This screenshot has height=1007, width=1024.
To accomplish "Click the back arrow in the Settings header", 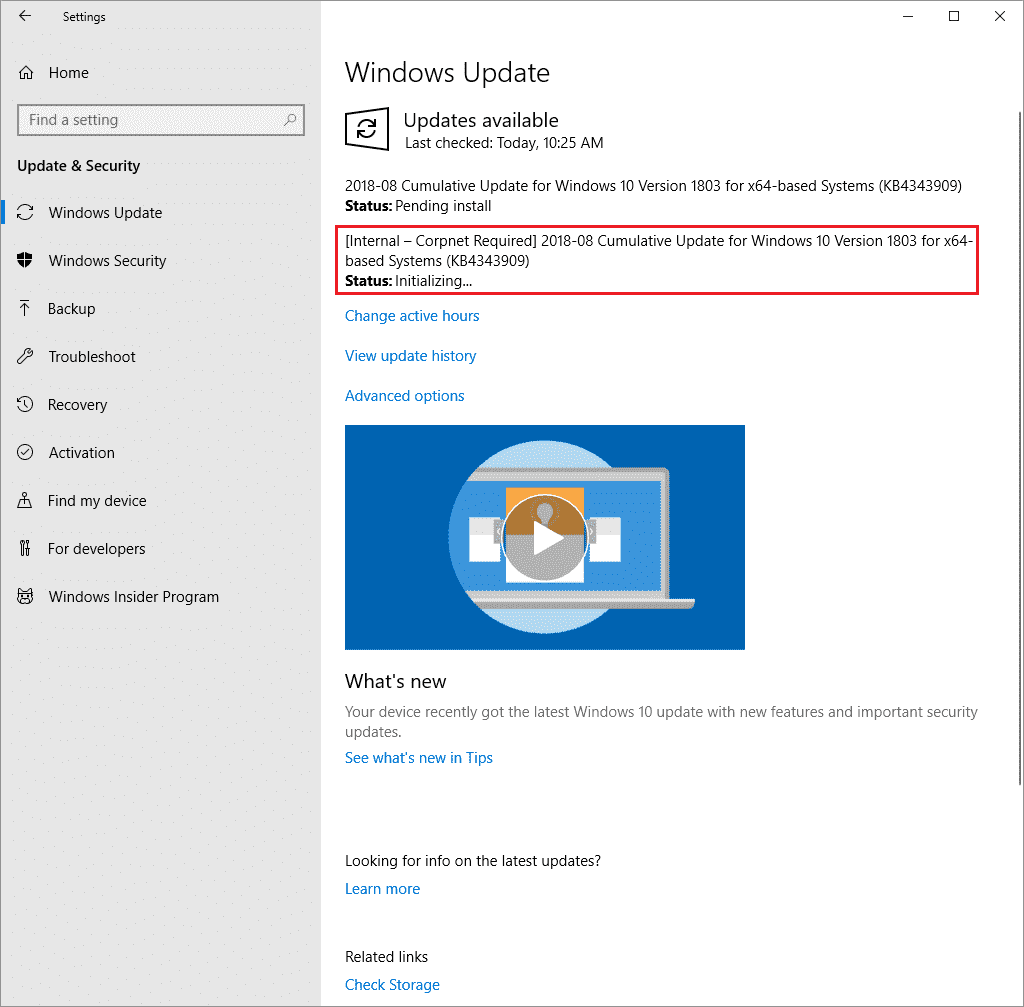I will pyautogui.click(x=25, y=16).
